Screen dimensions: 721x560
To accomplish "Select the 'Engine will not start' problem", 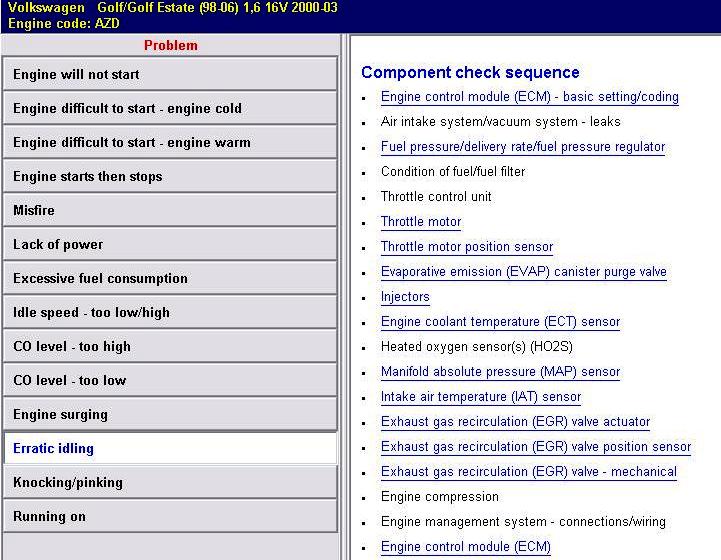I will pos(170,74).
